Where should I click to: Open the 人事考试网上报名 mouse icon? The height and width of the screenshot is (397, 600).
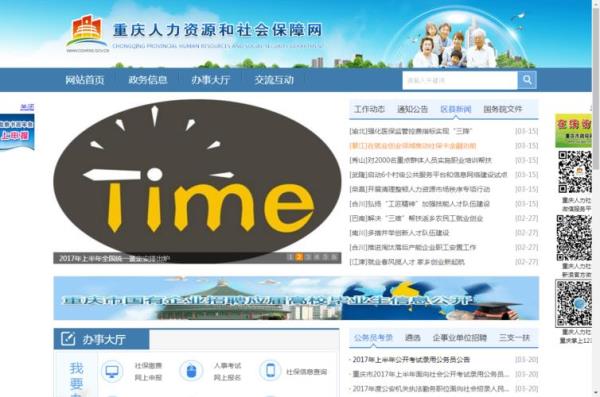(191, 371)
